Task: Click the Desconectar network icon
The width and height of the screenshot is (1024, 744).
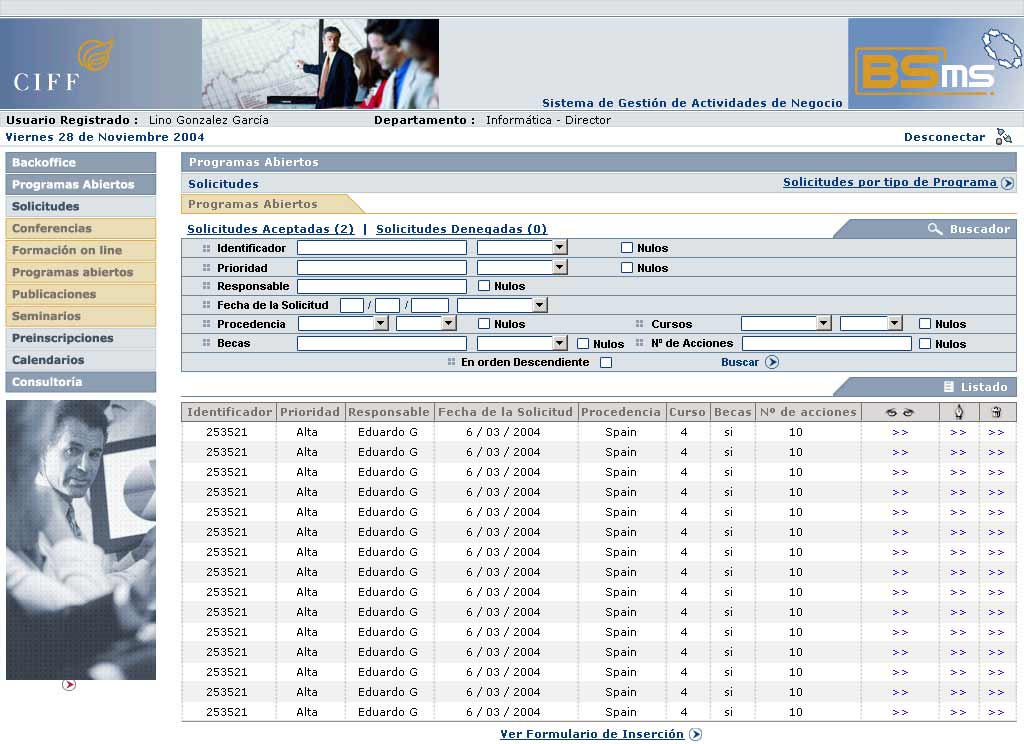Action: pos(1003,137)
